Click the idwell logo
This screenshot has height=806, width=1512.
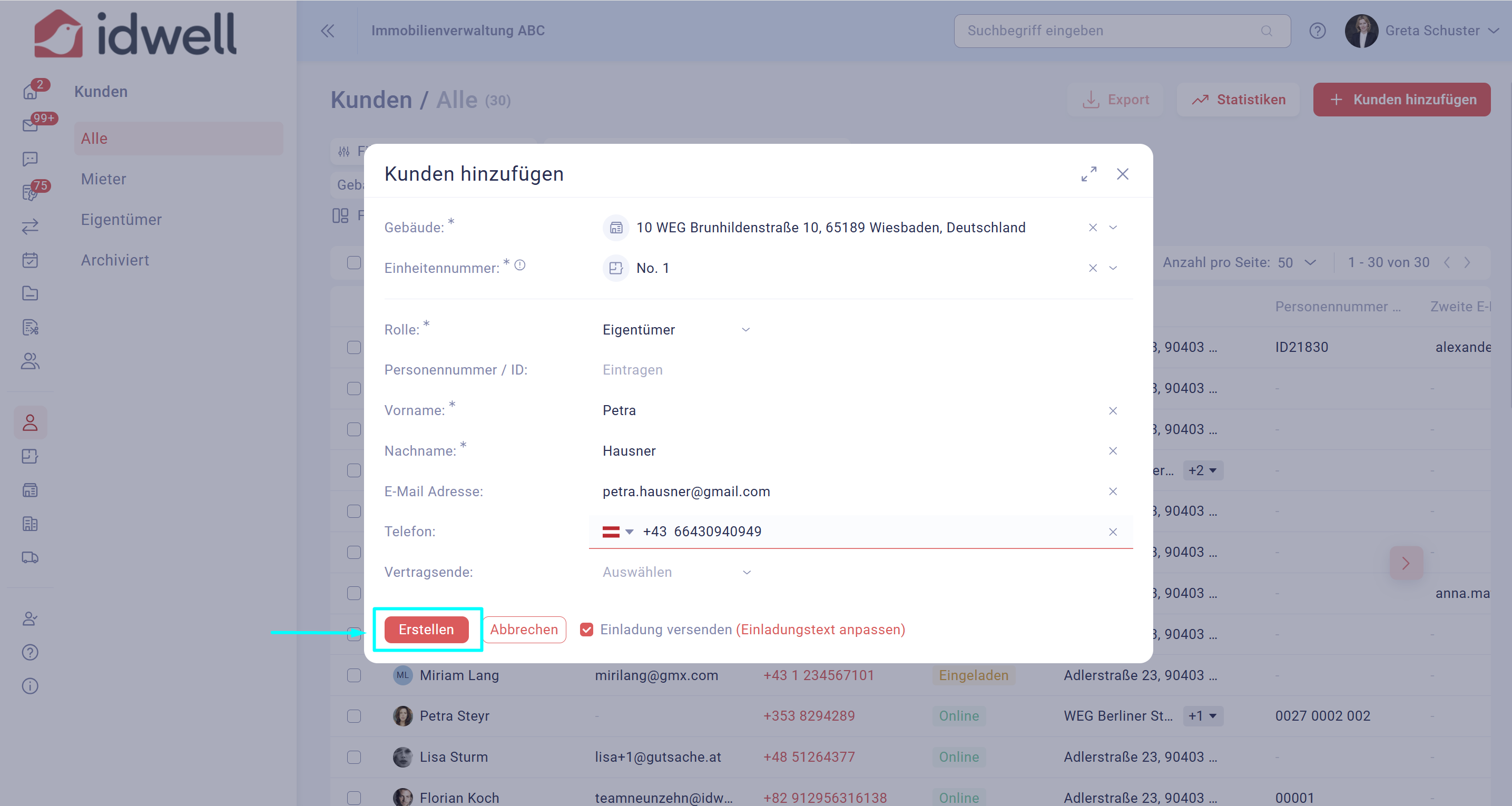point(135,34)
